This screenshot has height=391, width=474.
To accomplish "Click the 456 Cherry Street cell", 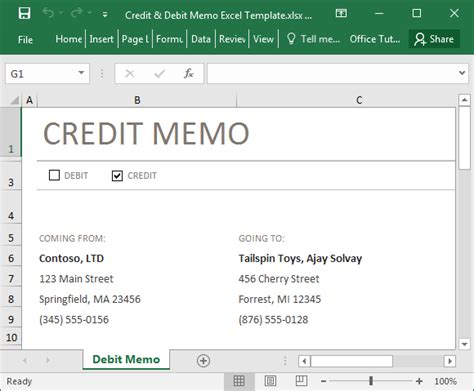I will pyautogui.click(x=279, y=279).
